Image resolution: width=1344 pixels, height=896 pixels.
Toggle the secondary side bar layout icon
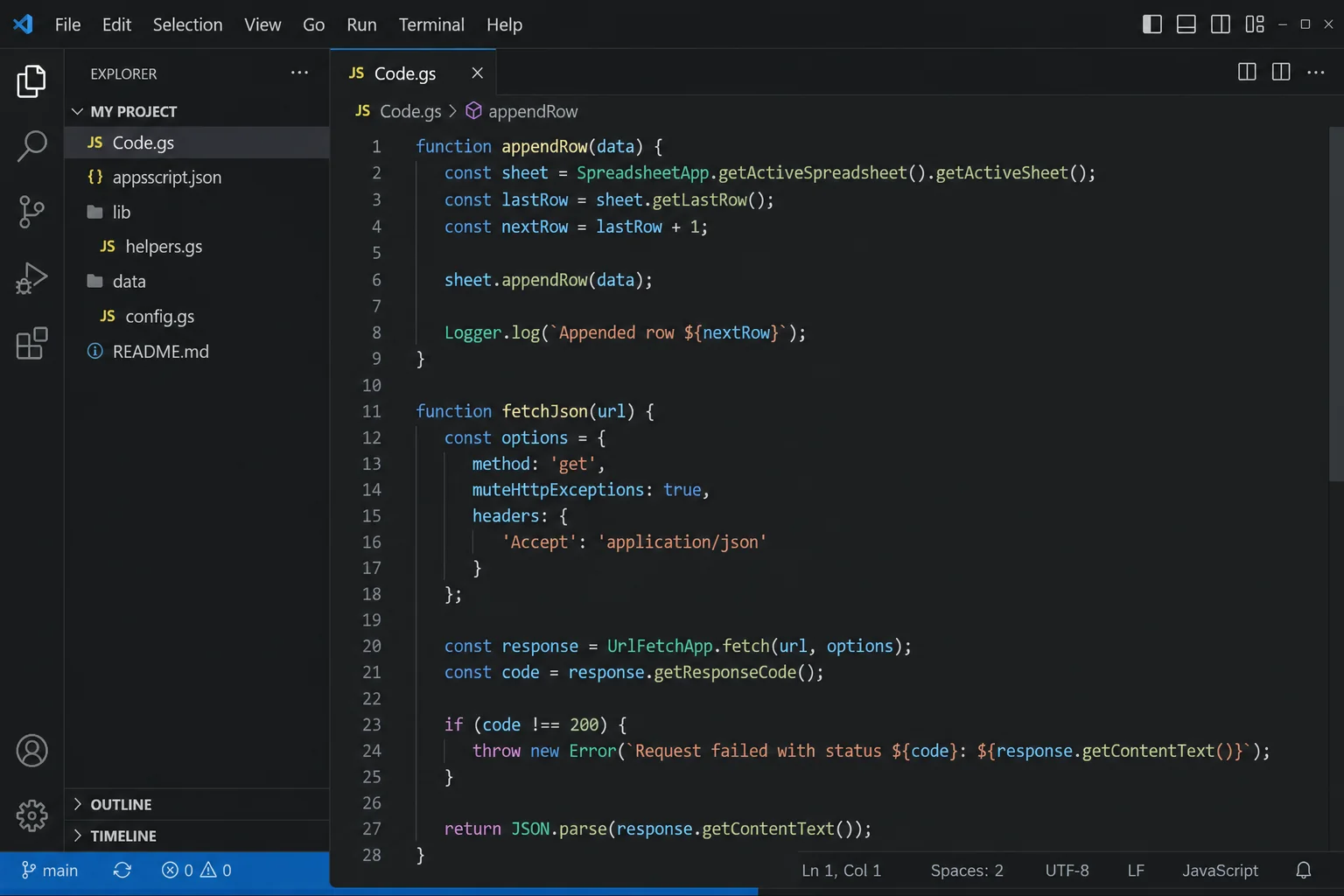coord(1221,24)
